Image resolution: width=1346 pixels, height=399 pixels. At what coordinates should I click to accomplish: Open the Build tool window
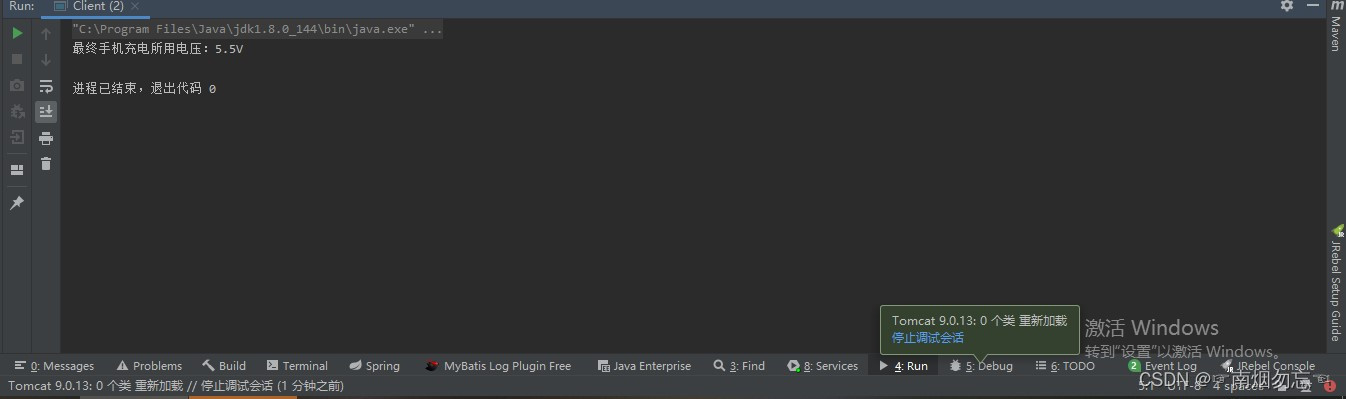click(x=224, y=366)
